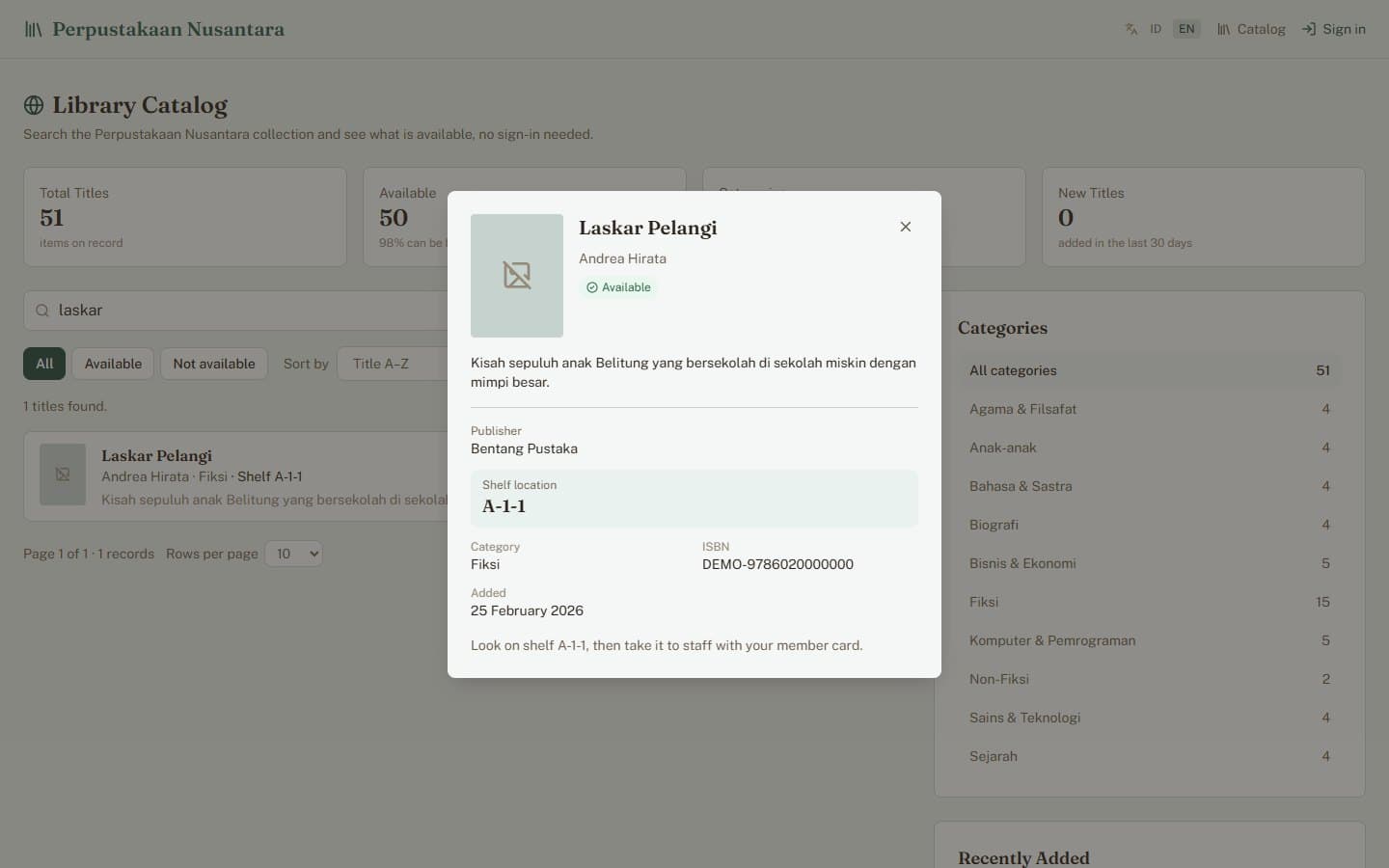Select the Biografi category

(1150, 525)
